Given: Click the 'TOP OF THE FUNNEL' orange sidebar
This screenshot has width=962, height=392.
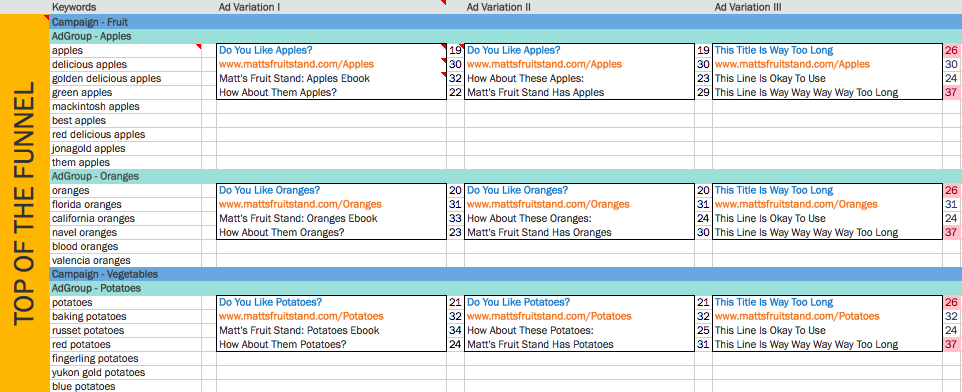Looking at the screenshot, I should [25, 203].
